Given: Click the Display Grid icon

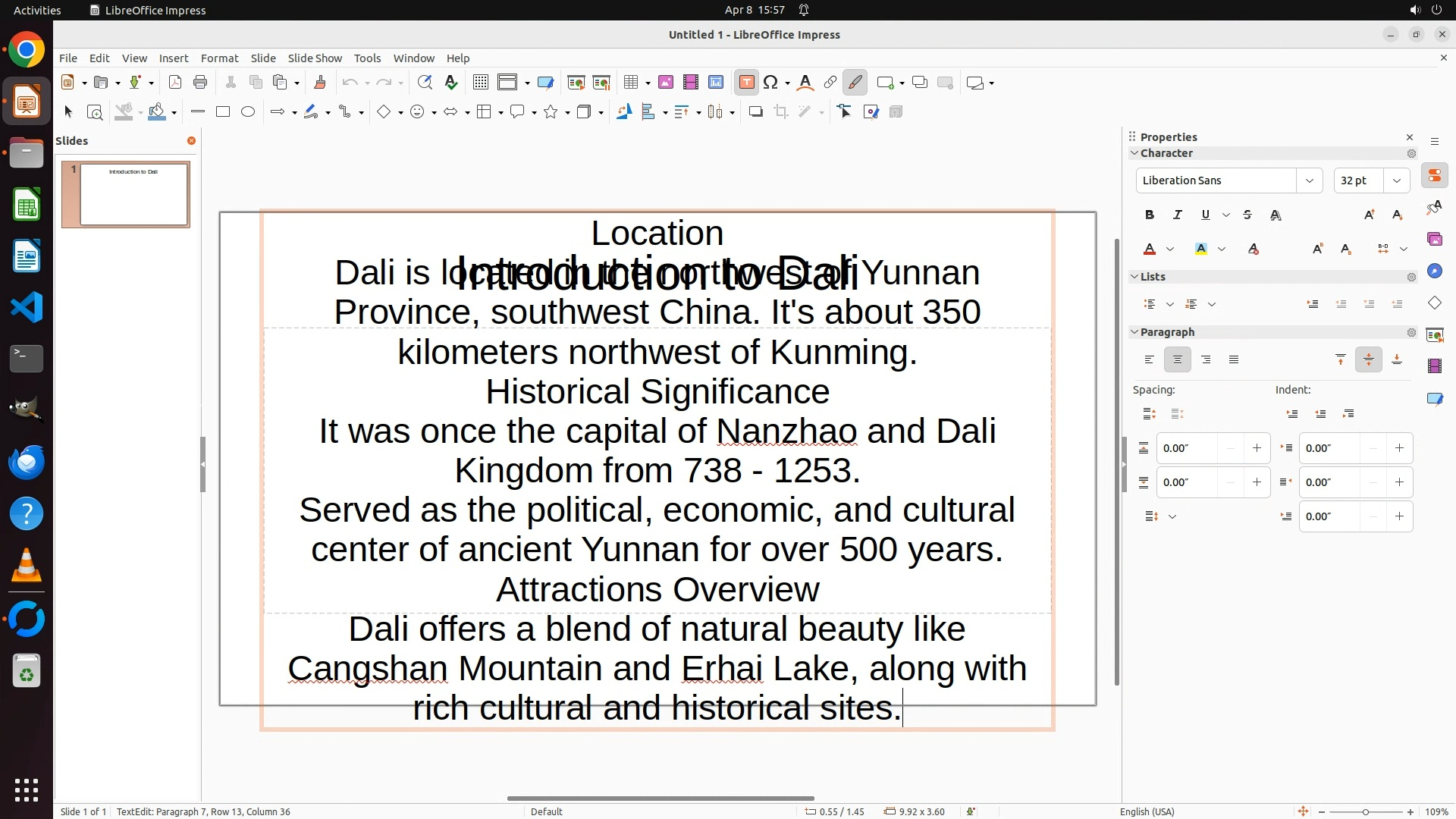Looking at the screenshot, I should coord(480,83).
